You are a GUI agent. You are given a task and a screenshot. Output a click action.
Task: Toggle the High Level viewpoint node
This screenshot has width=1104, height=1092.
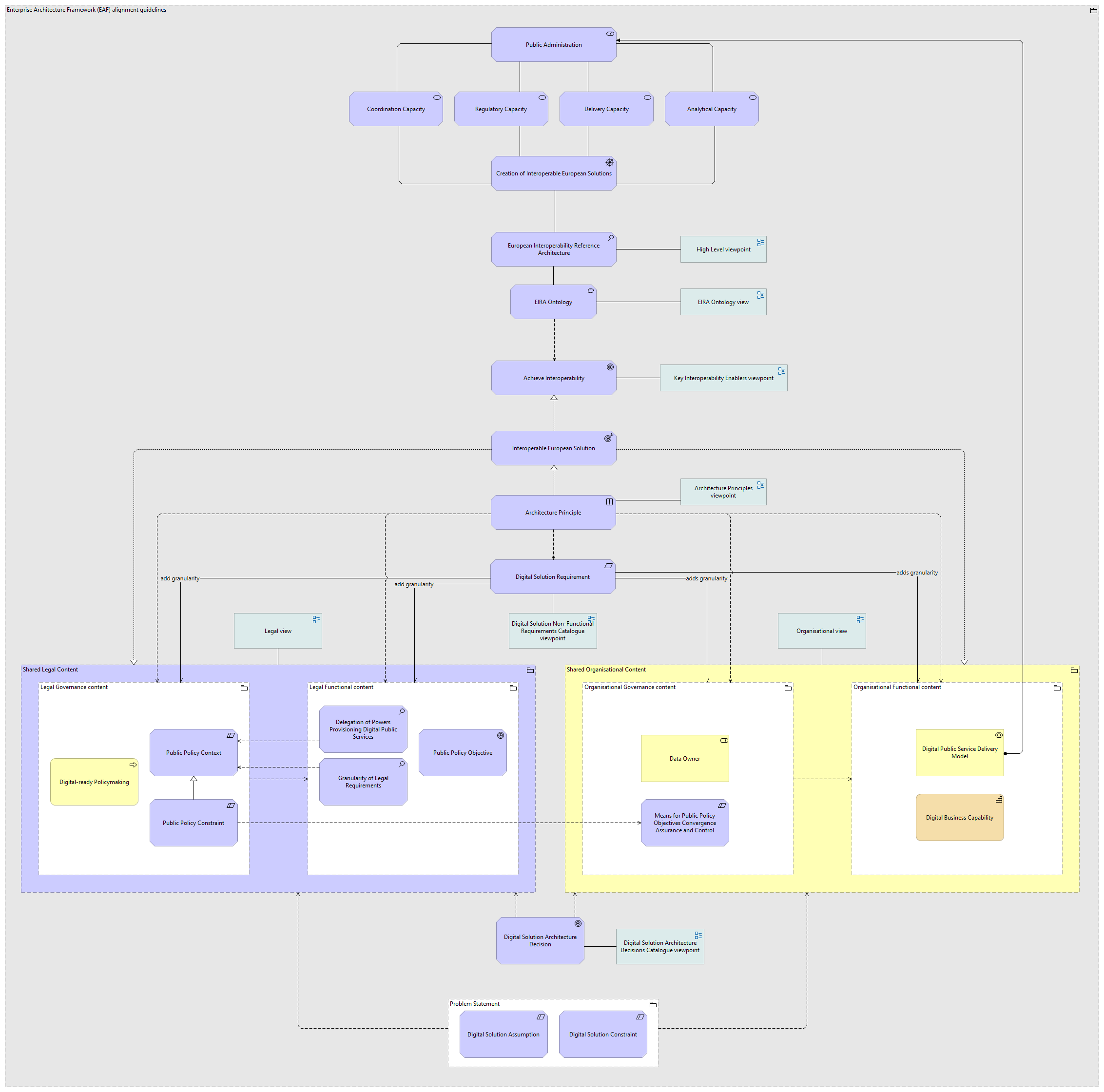click(735, 247)
